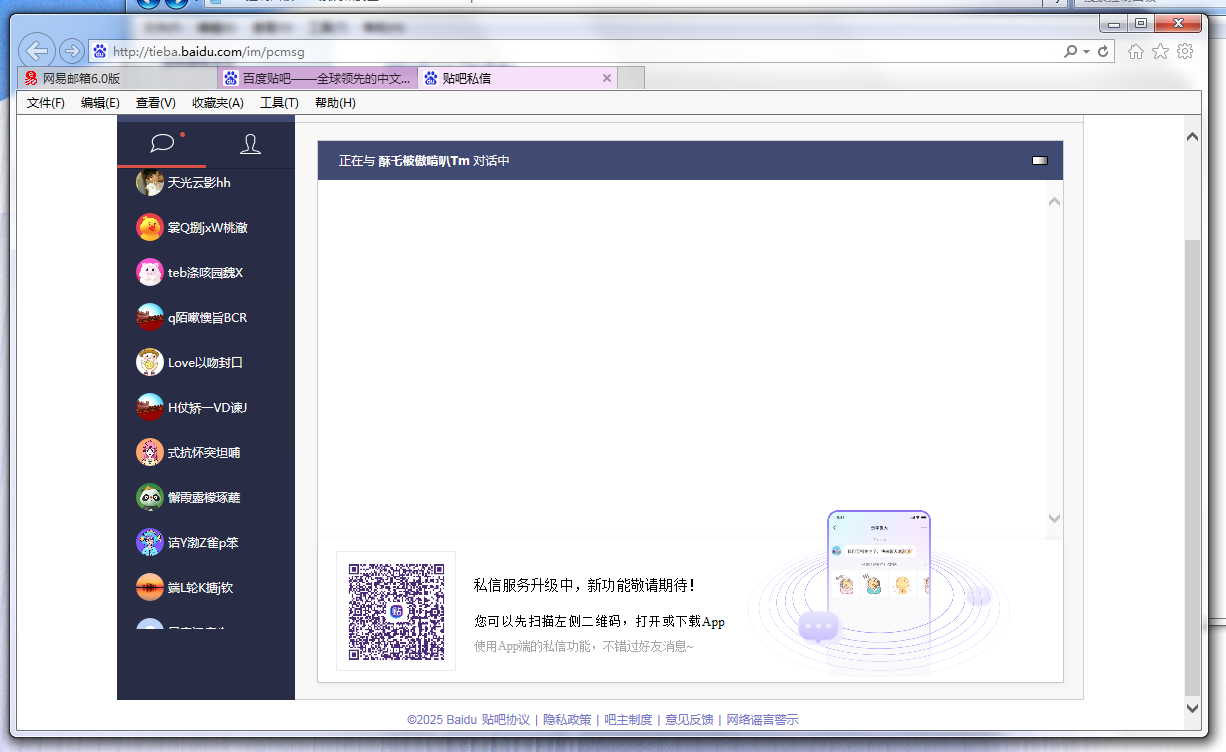
Task: Open the browser Tools gear icon
Action: (1185, 51)
